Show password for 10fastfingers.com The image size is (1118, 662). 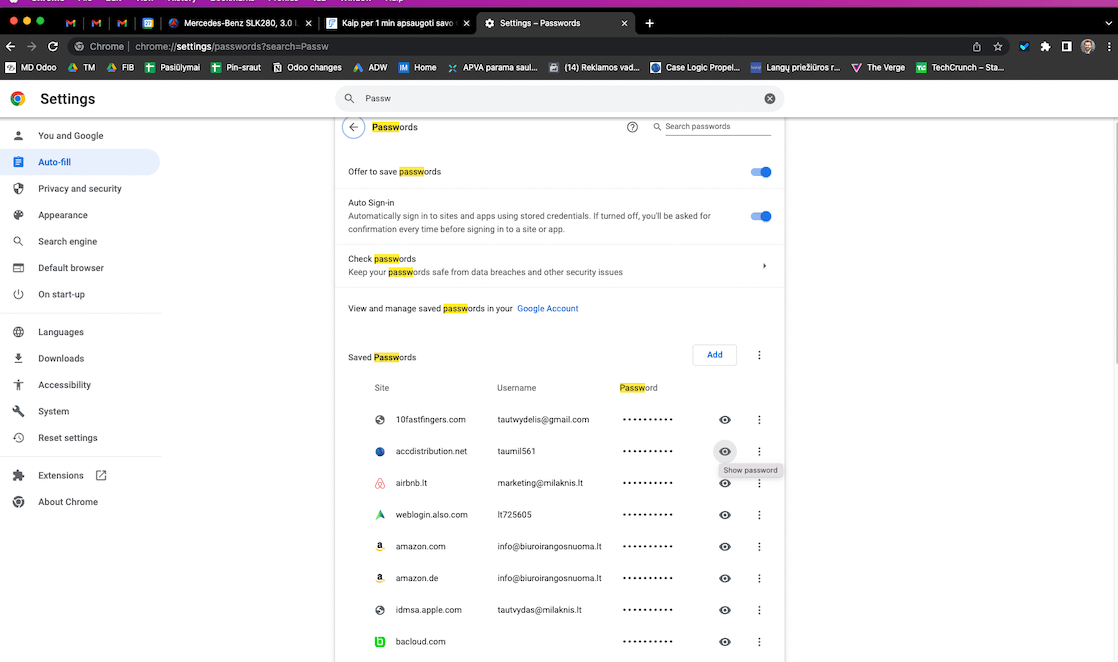click(725, 420)
